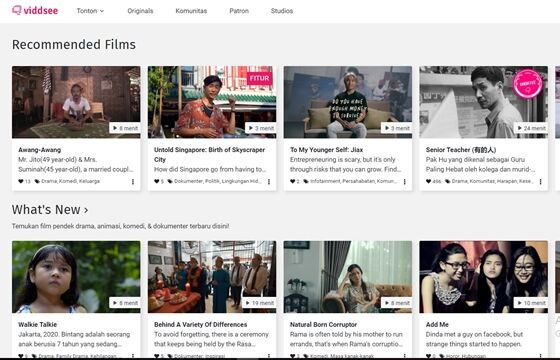560x360 pixels.
Task: Click the FITUR badge on Untold Singapore
Action: 260,79
